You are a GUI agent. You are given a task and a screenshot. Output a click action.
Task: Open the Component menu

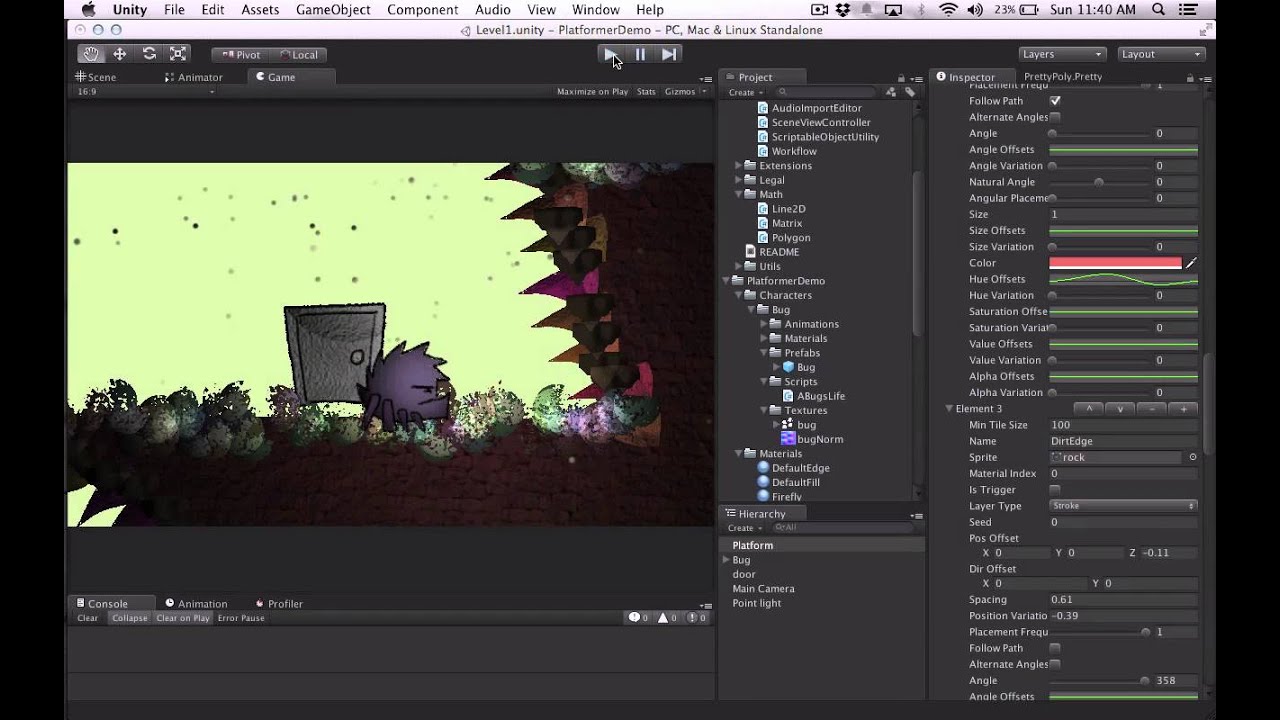(423, 10)
